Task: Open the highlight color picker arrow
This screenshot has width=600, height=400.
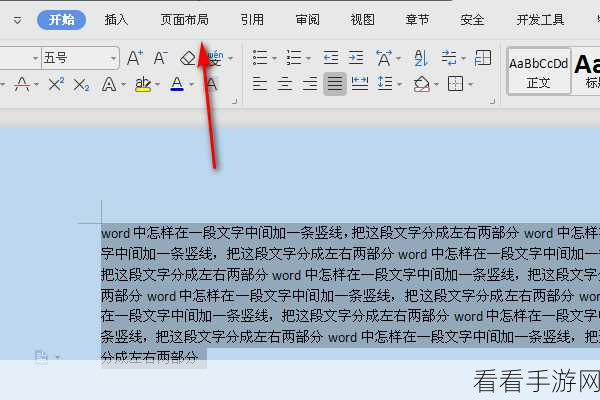Action: pyautogui.click(x=157, y=84)
